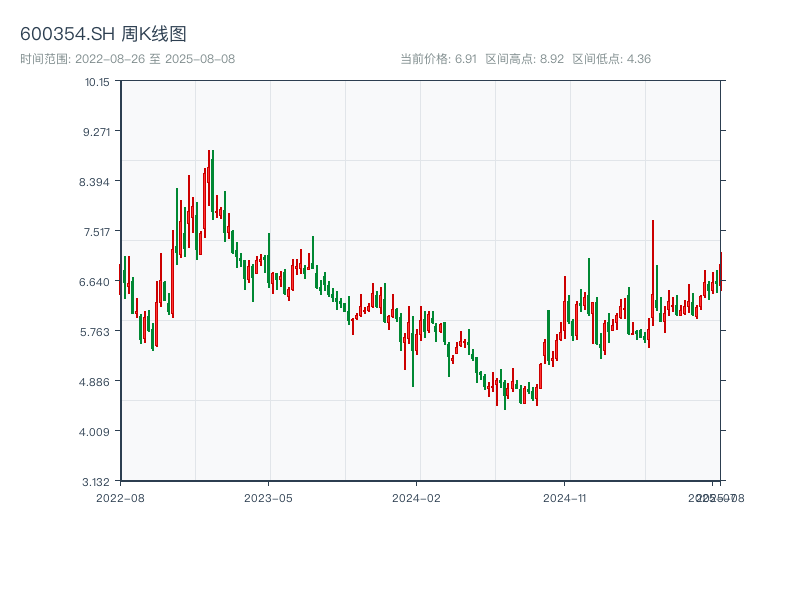Viewport: 800px width, 600px height.
Task: Click y-axis label 4.009
Action: click(x=94, y=432)
